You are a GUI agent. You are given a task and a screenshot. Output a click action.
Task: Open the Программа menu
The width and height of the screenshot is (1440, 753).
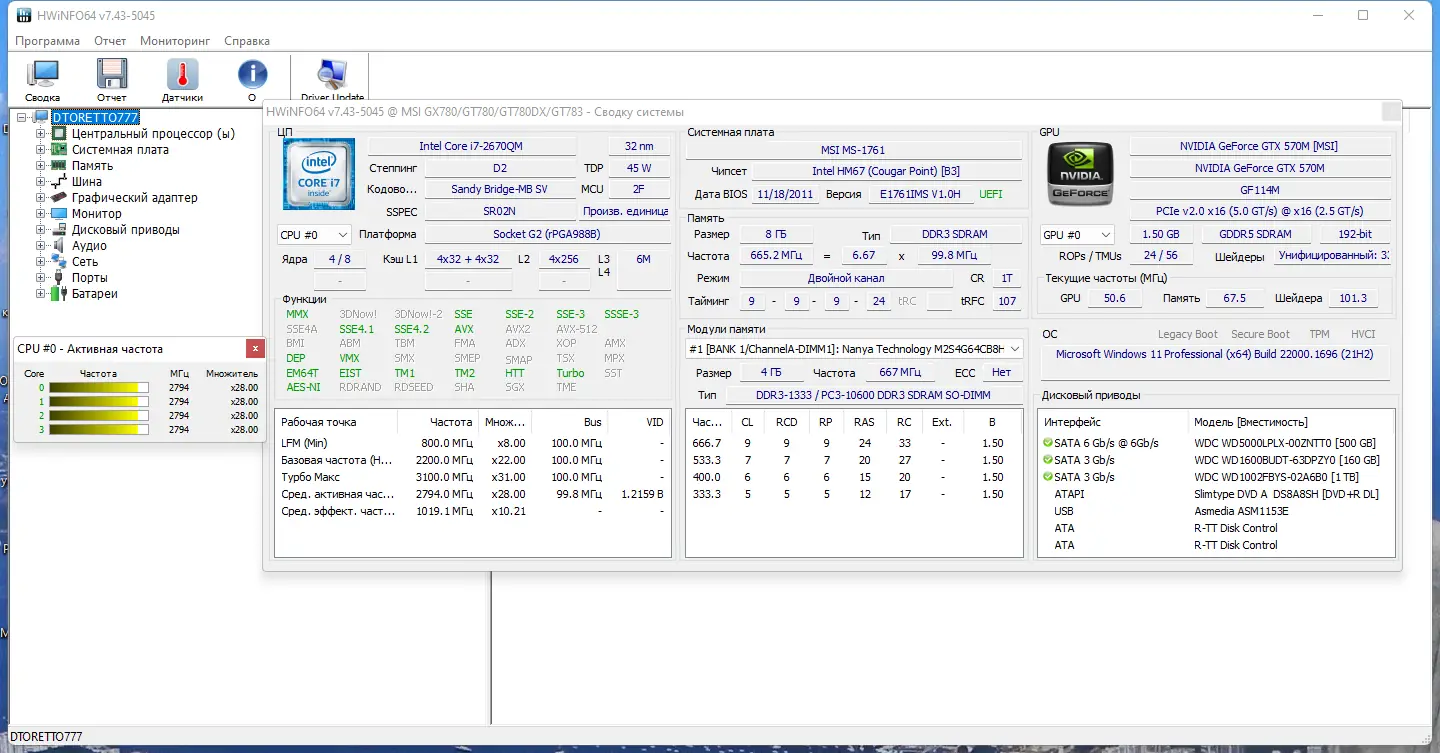[x=47, y=41]
